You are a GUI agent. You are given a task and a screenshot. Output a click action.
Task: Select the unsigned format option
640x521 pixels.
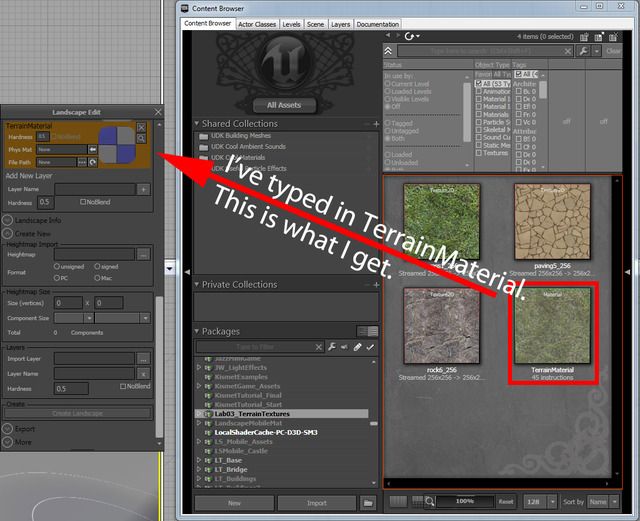click(57, 266)
